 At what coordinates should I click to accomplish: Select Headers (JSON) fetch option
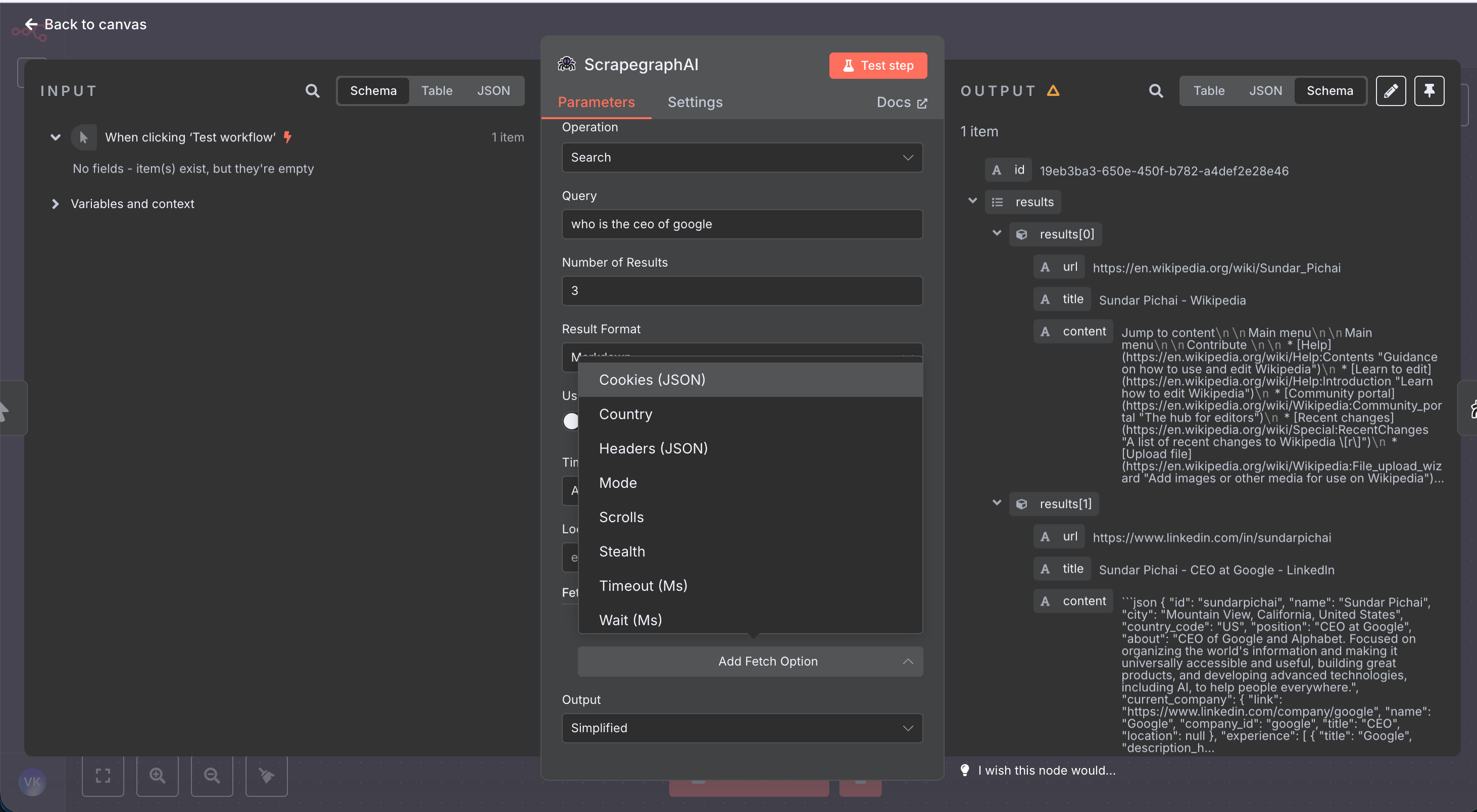751,449
